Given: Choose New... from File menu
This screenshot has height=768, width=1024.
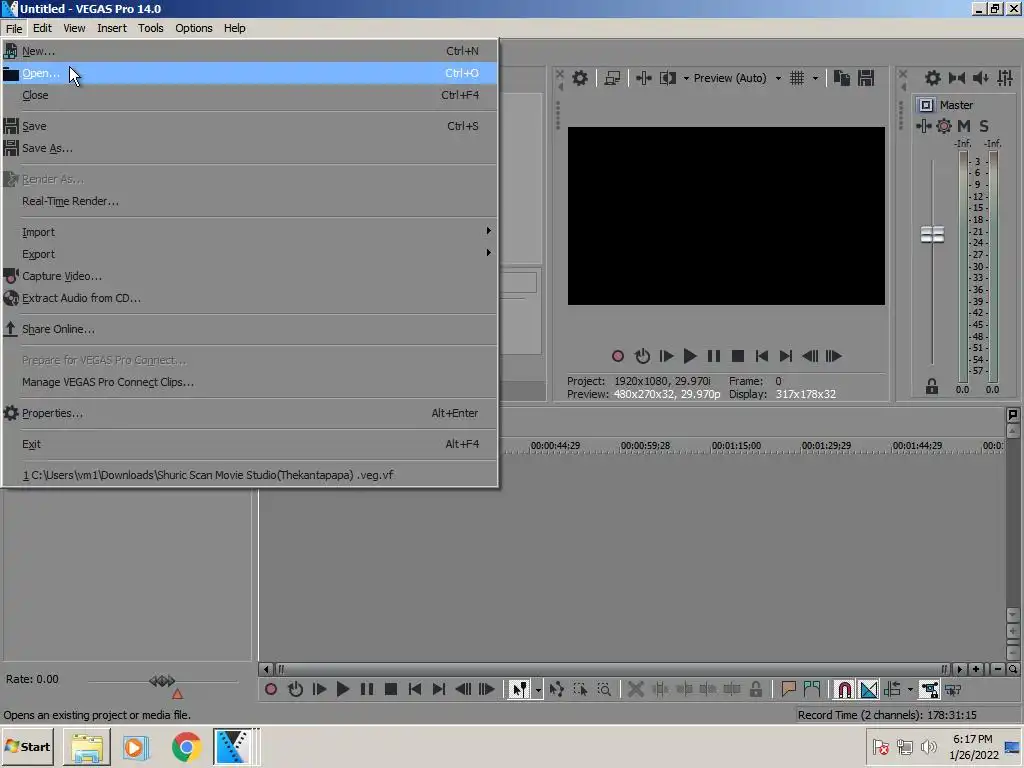Looking at the screenshot, I should click(x=249, y=51).
